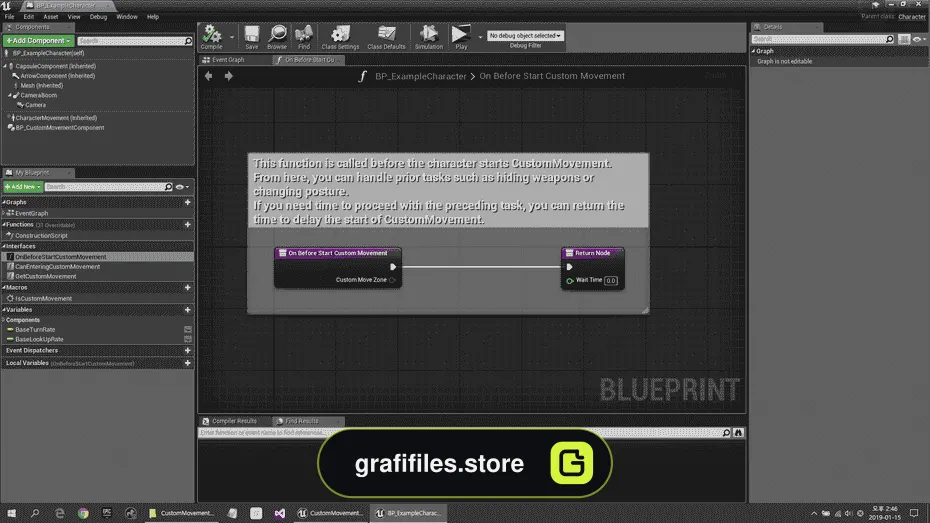The image size is (930, 523).
Task: Click Add Component button
Action: 39,40
